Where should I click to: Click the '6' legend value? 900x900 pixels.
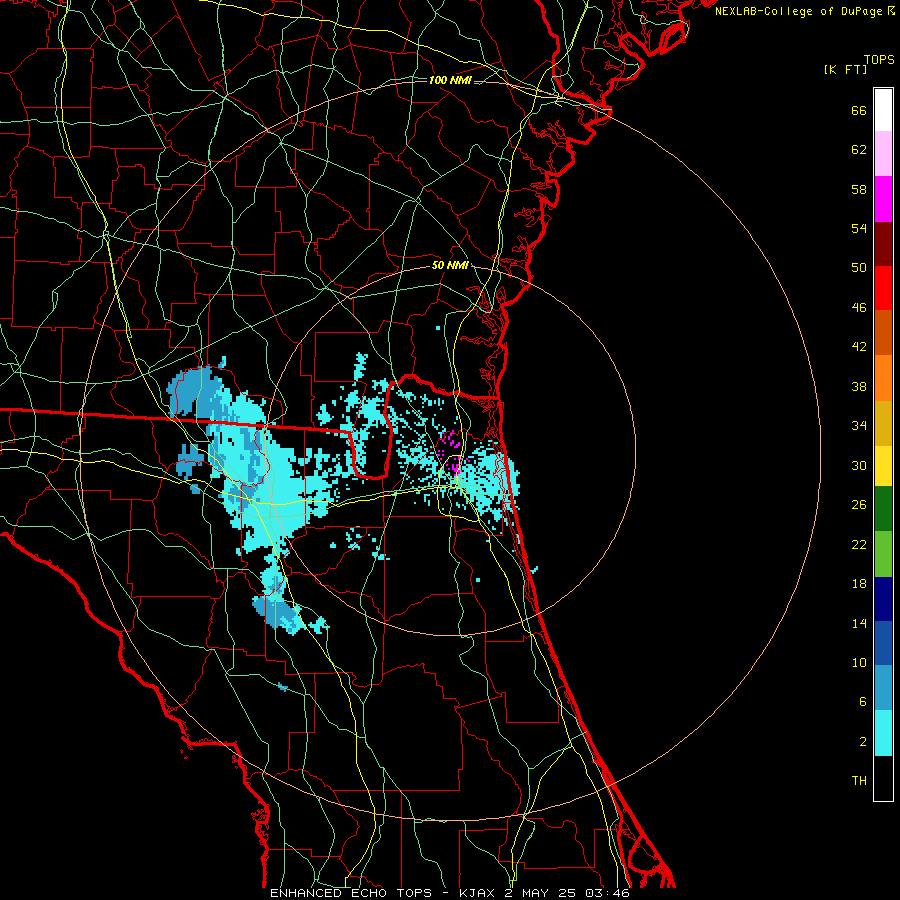coord(863,702)
